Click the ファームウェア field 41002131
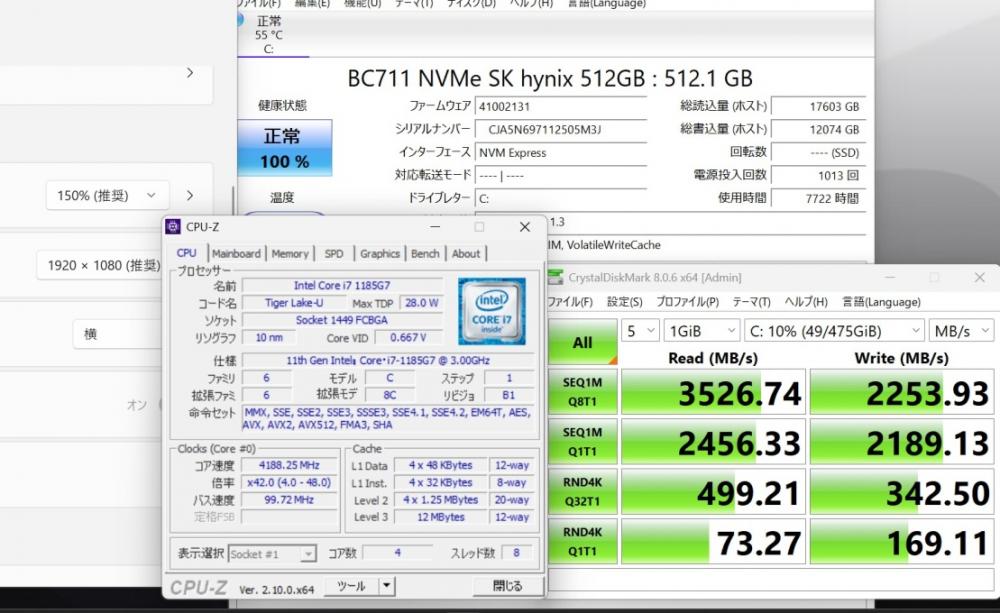1000x613 pixels. point(561,107)
